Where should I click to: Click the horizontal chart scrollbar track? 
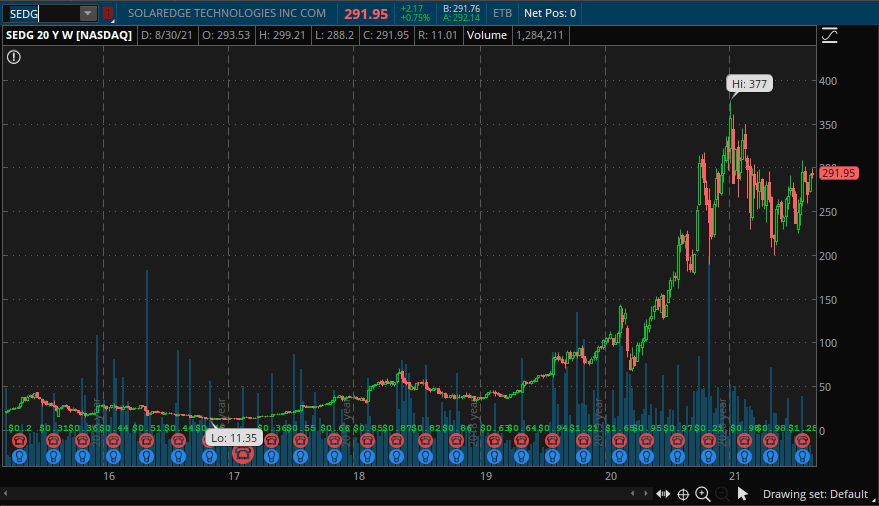coord(320,494)
